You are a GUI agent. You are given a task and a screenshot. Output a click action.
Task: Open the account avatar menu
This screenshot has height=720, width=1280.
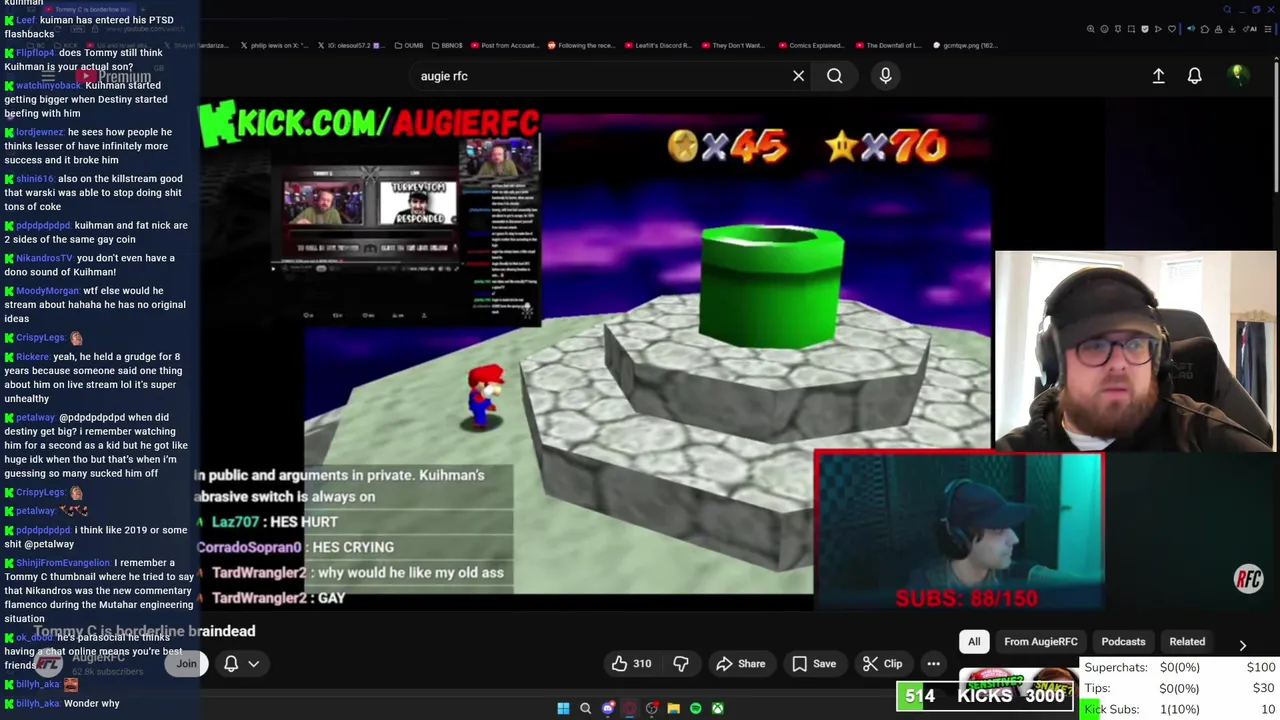[1237, 75]
